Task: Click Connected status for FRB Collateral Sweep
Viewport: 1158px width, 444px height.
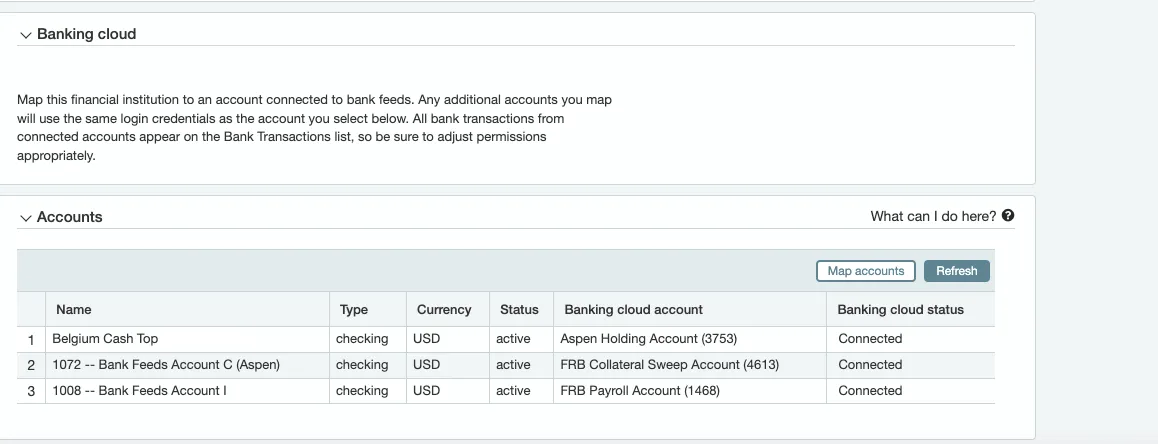Action: pos(870,364)
